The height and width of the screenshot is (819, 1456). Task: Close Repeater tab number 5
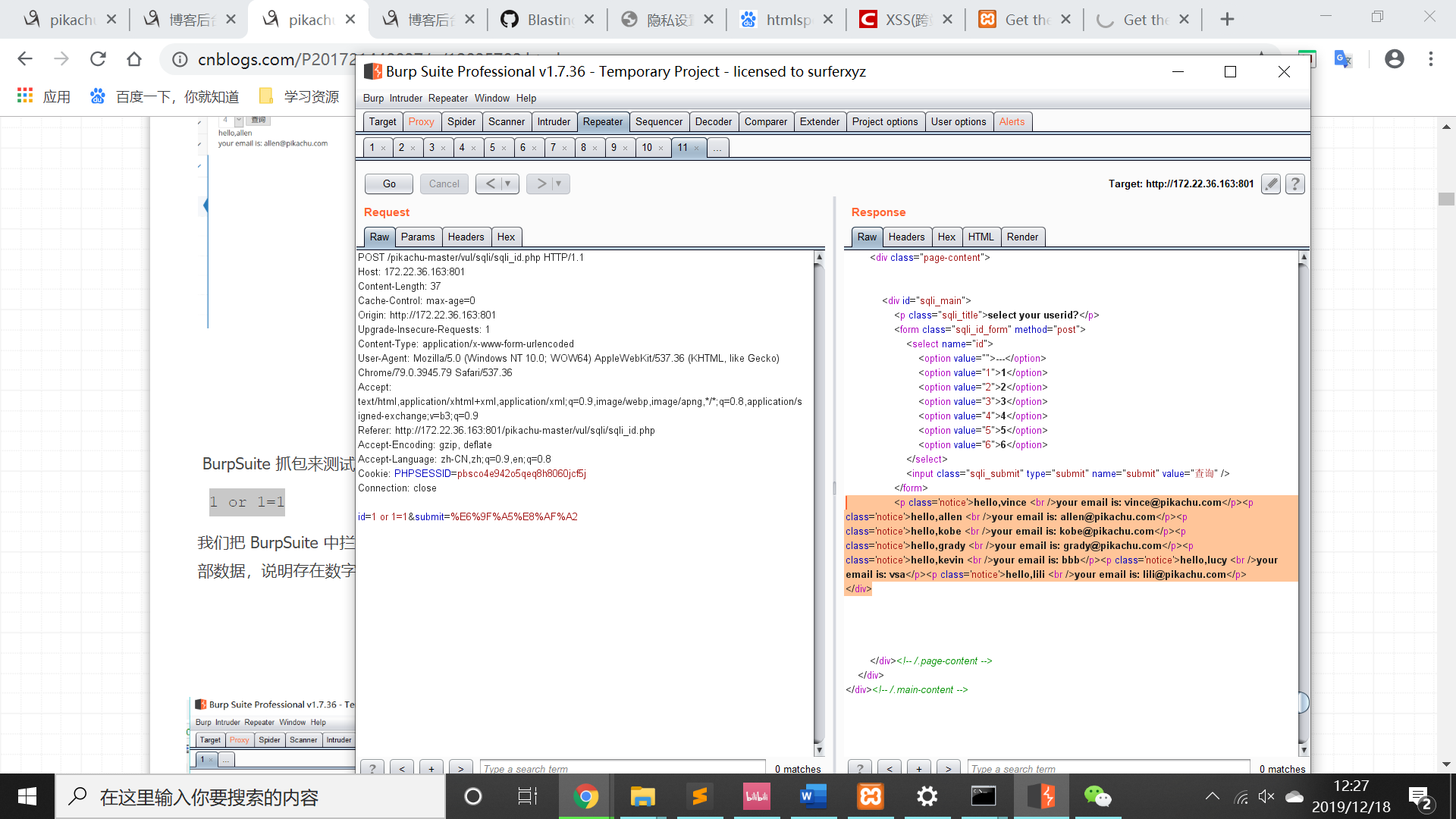tap(504, 148)
